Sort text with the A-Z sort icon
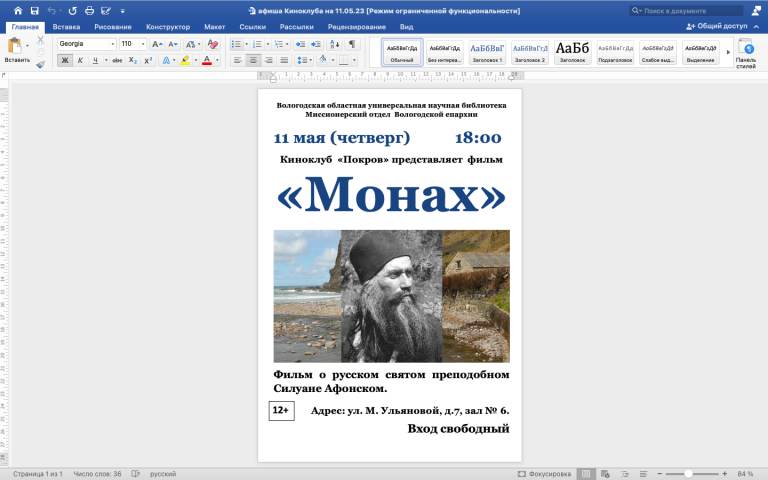 [335, 44]
